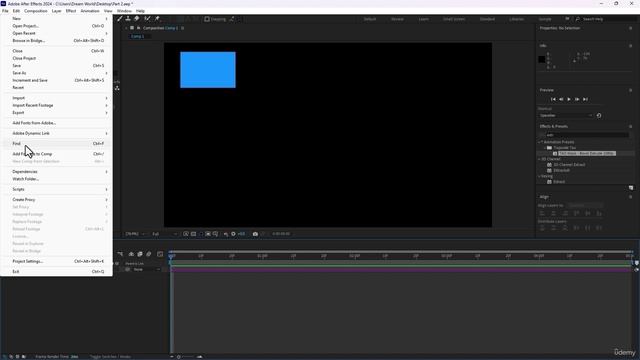This screenshot has height=360, width=640.
Task: Click the blue rectangle in the viewer
Action: click(x=208, y=70)
